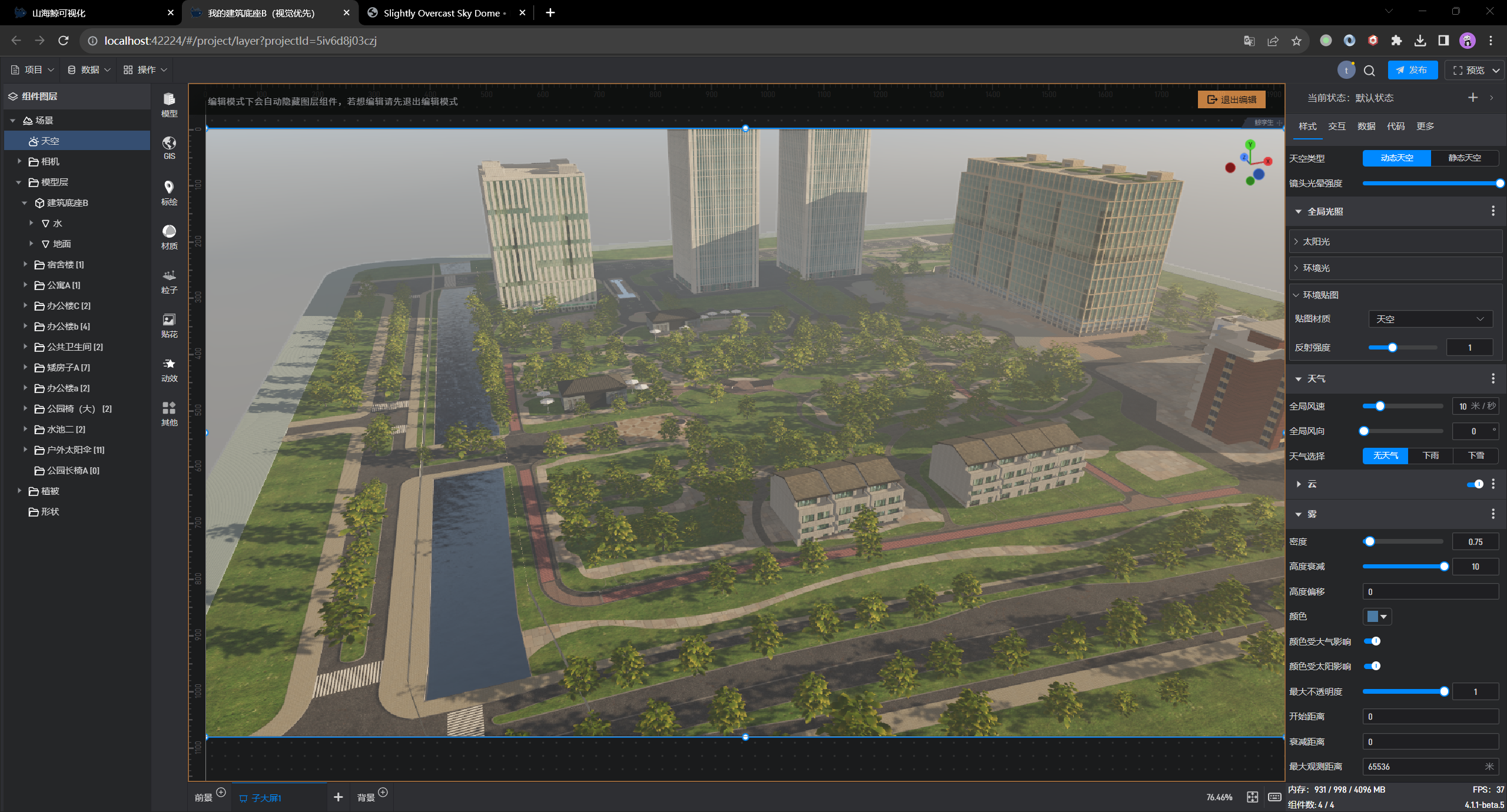This screenshot has width=1507, height=812.
Task: Disable 颜色受大气影响 toggle
Action: pos(1372,641)
